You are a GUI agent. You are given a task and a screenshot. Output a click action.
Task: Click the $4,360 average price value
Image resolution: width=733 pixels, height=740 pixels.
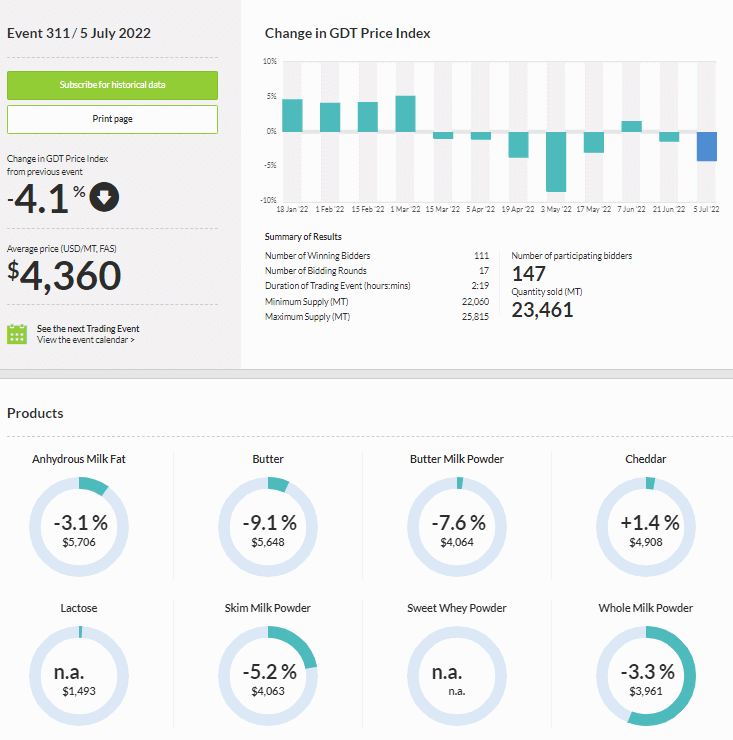point(64,276)
